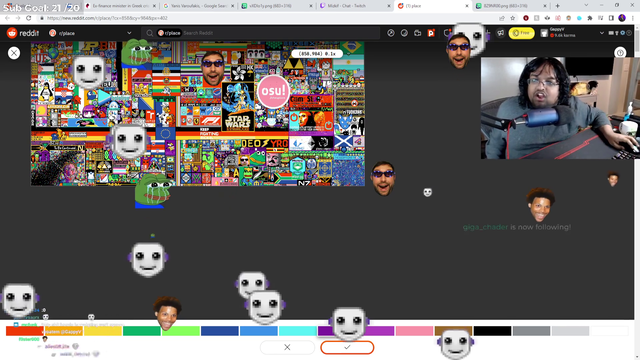
Task: Open the tab search dropdown arrow
Action: coord(586,6)
